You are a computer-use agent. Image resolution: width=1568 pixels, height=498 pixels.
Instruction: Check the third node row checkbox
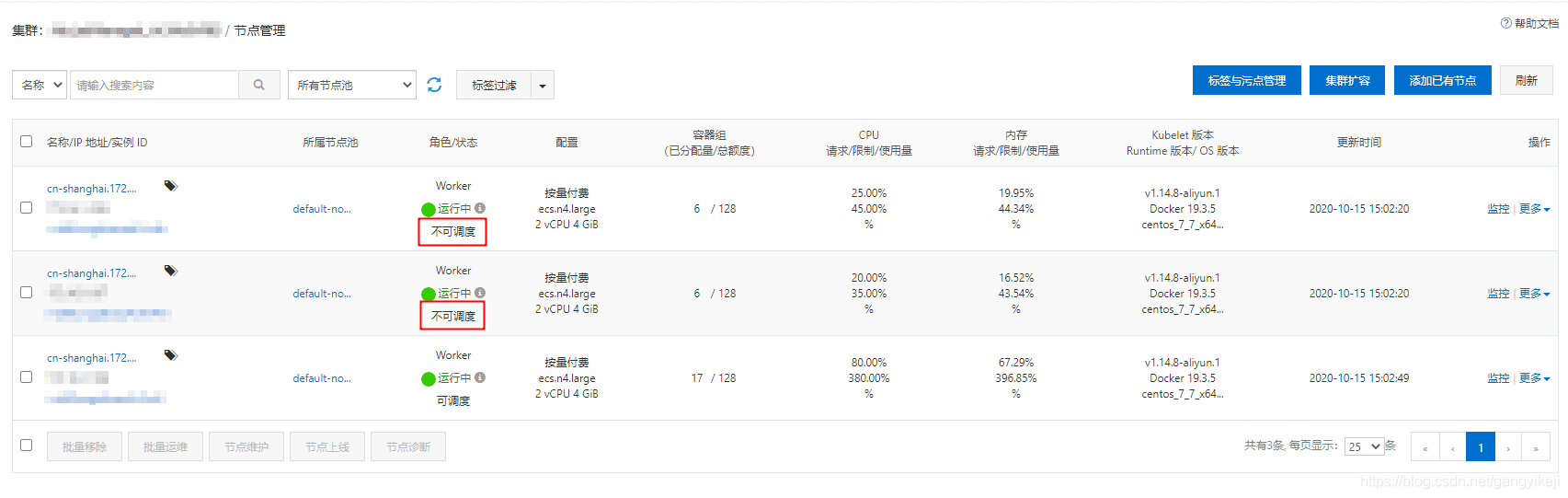point(26,377)
